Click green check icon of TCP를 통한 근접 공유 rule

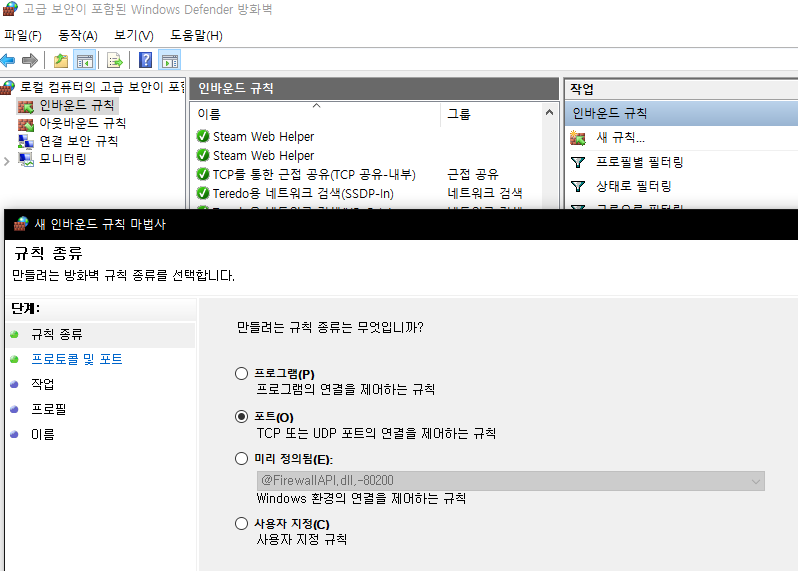pos(203,174)
